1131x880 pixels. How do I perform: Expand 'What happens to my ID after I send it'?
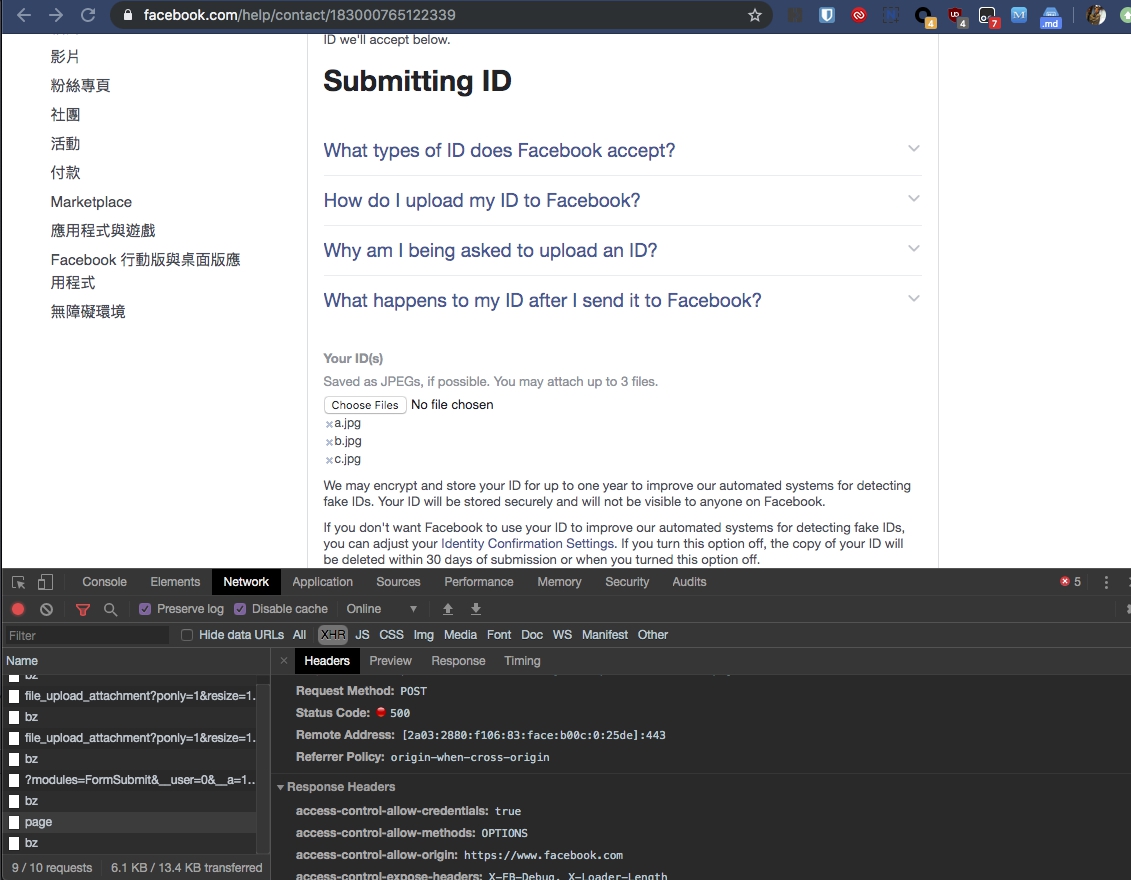click(x=622, y=300)
